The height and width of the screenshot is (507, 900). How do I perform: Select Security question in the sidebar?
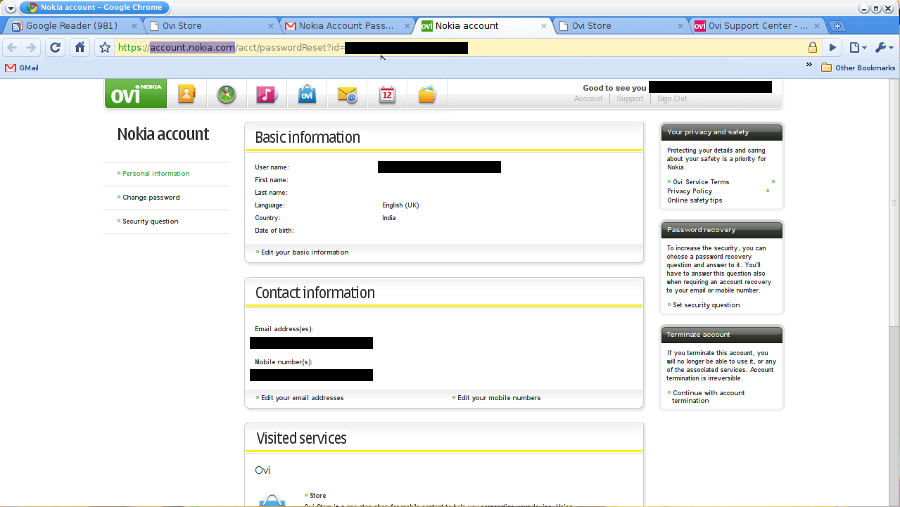(150, 222)
